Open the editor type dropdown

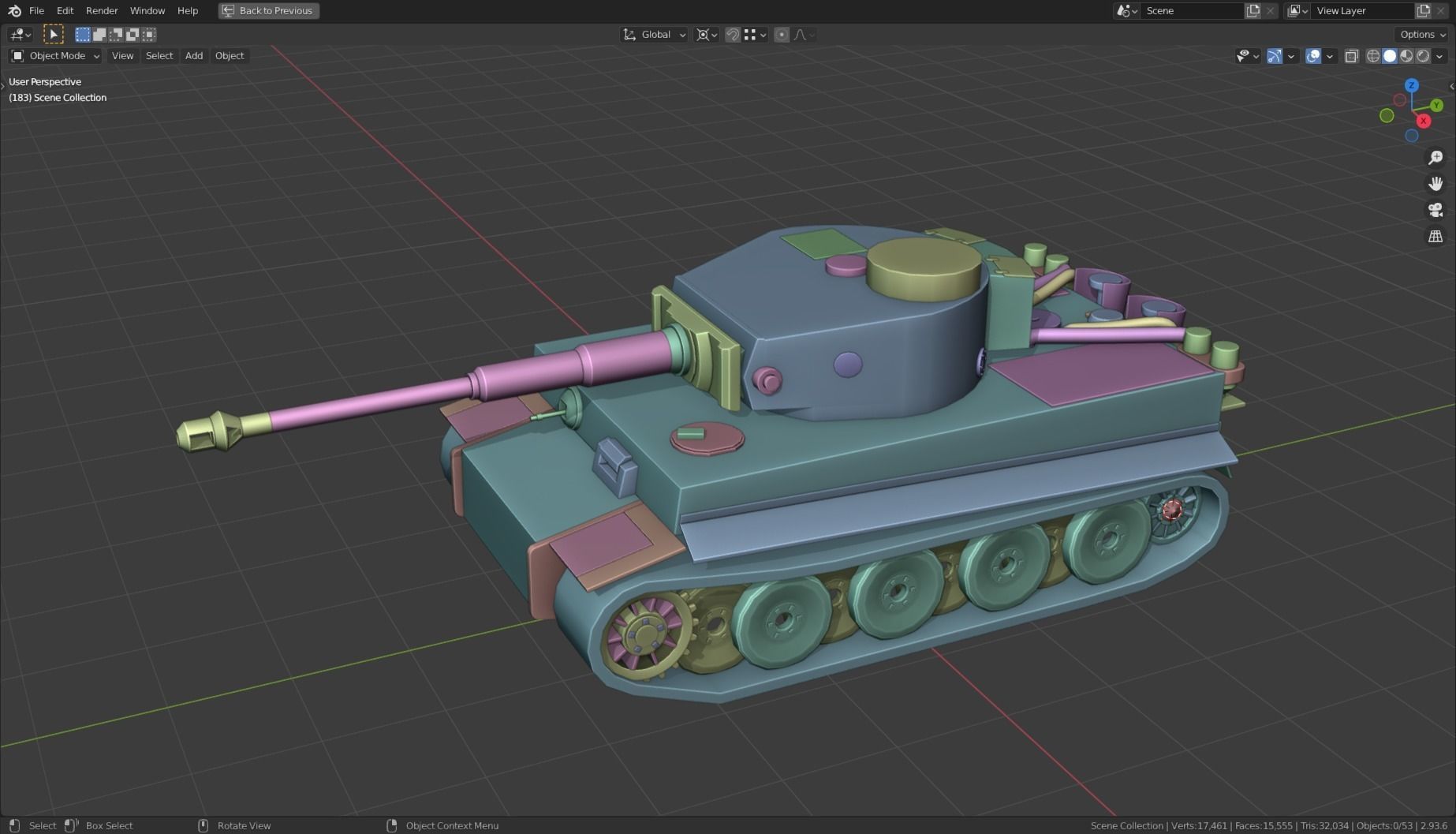20,35
